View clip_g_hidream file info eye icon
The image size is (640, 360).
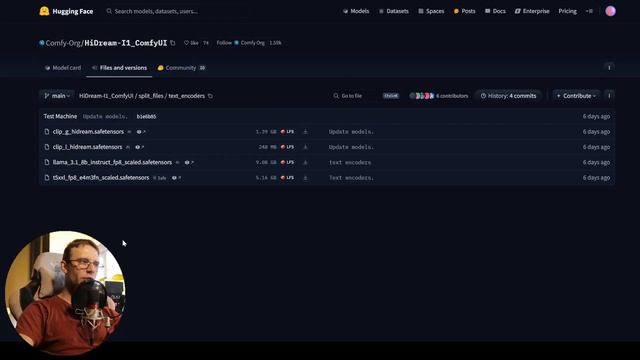[x=141, y=132]
